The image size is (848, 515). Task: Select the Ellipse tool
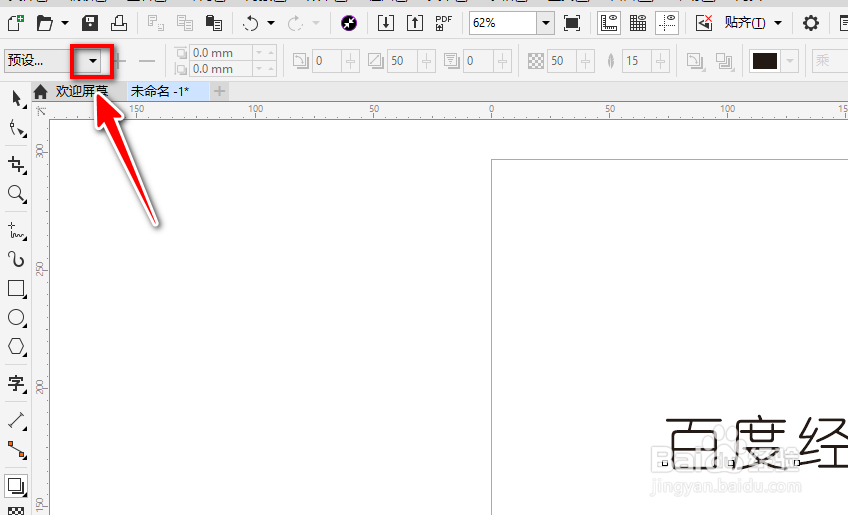pyautogui.click(x=17, y=318)
